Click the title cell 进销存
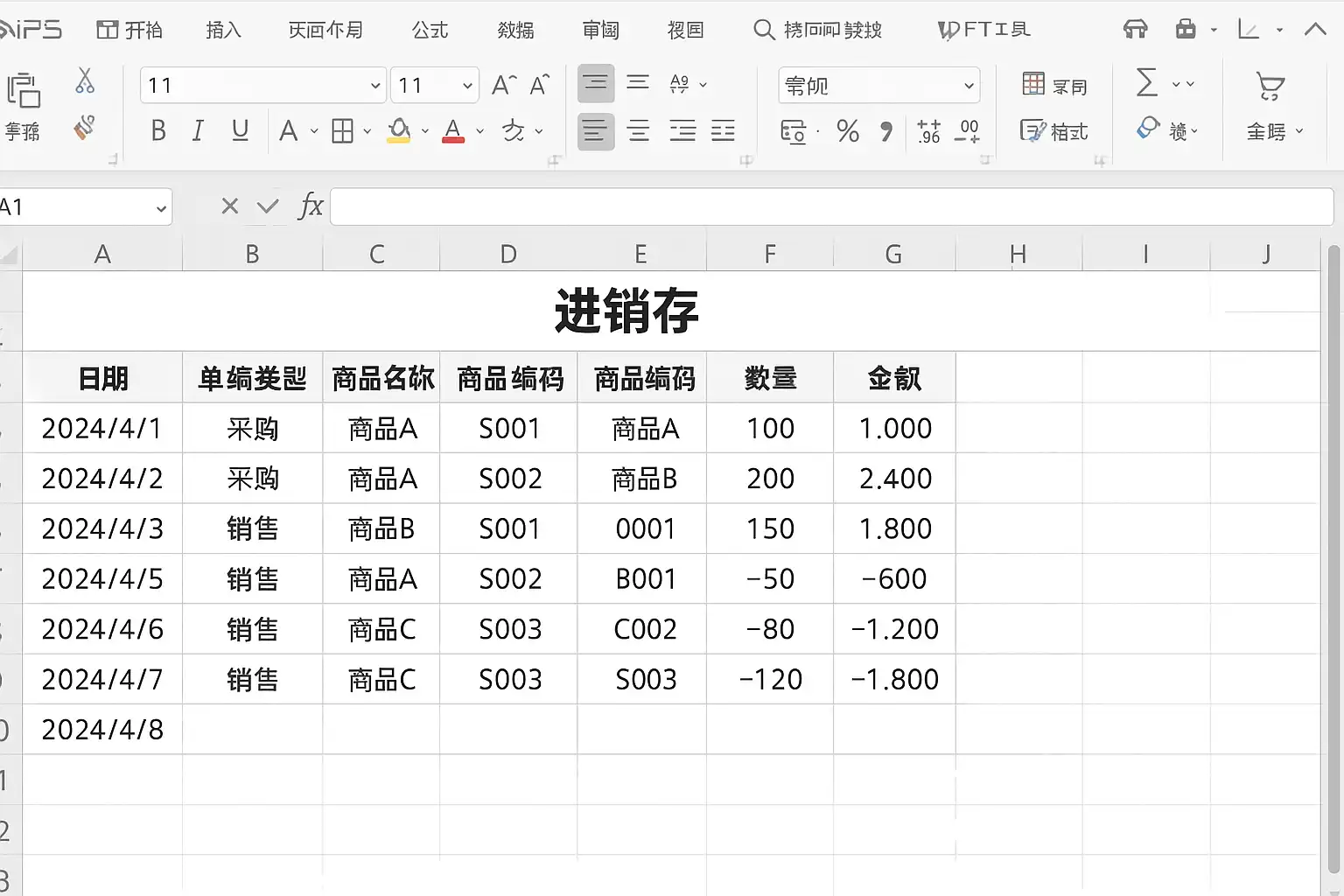Image resolution: width=1344 pixels, height=896 pixels. (626, 311)
